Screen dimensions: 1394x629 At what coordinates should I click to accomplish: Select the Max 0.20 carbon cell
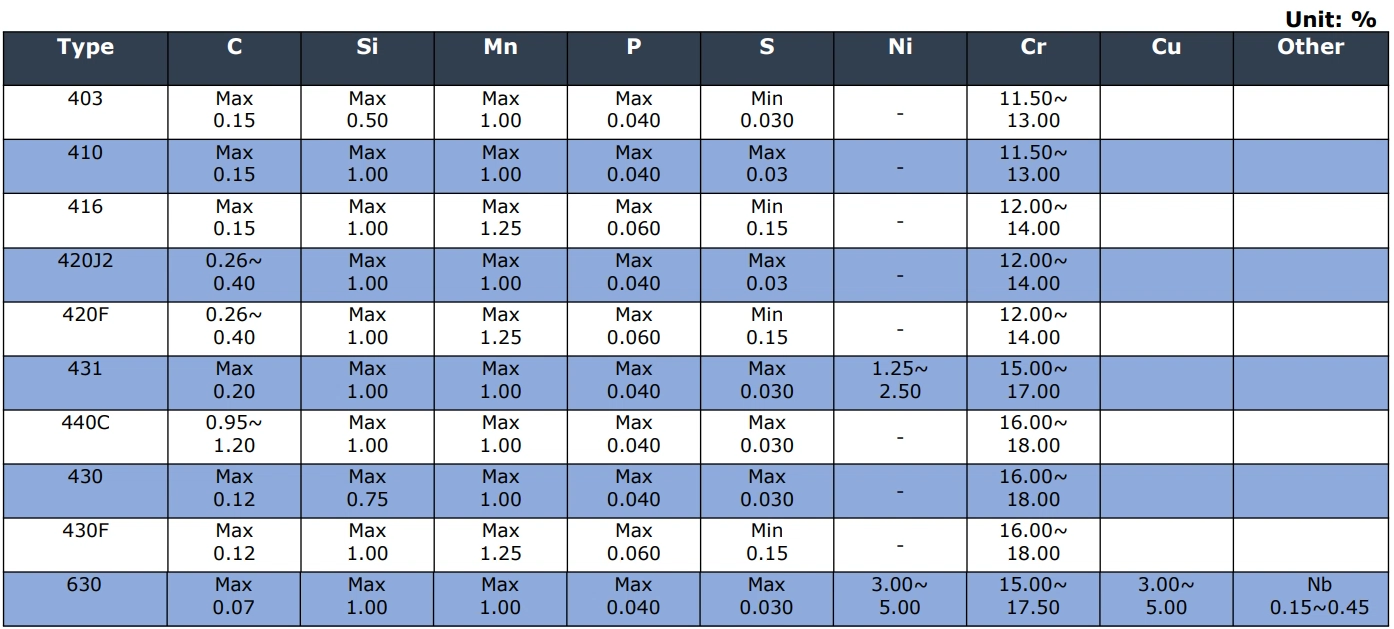(x=234, y=380)
